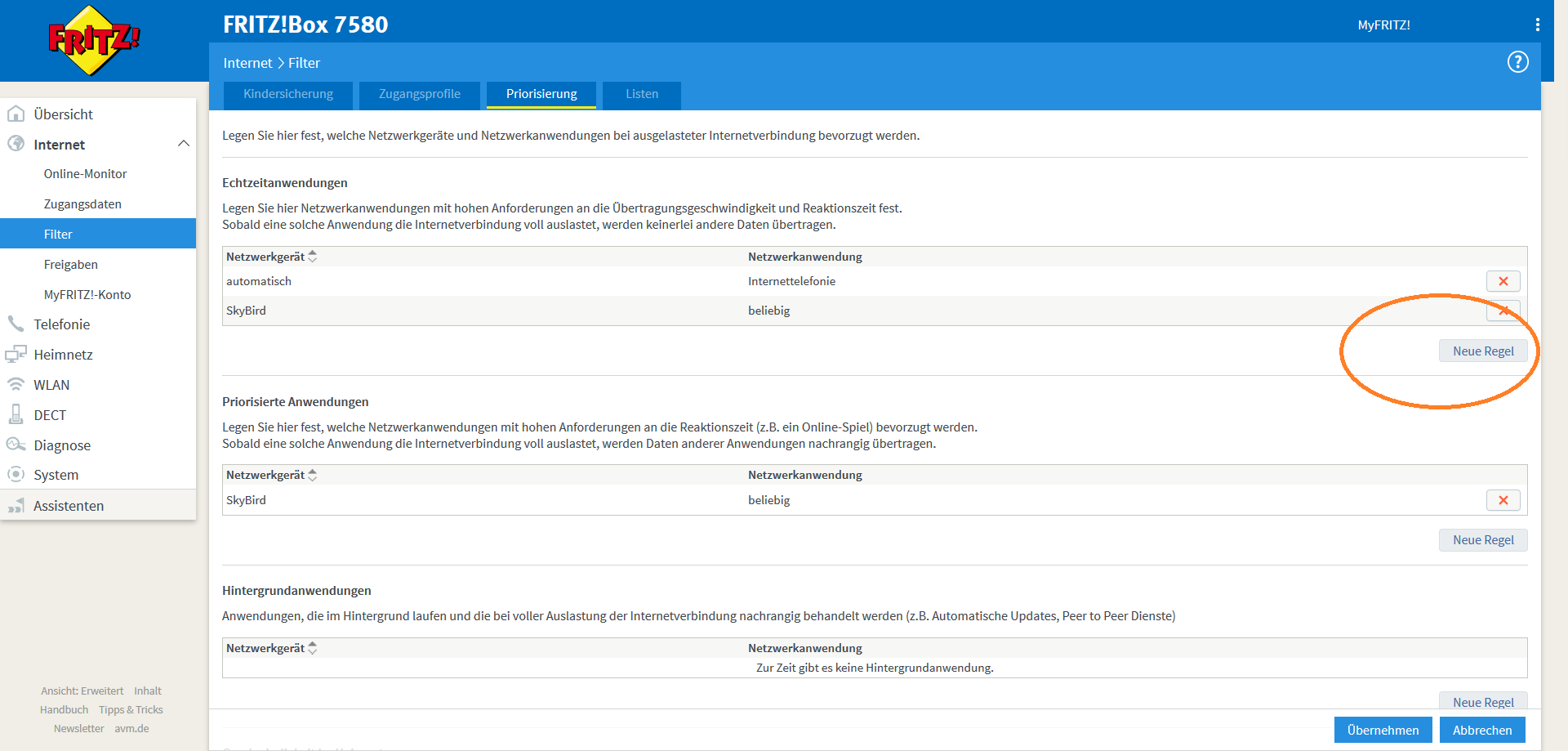Click the Telefonie phone handset icon
1568x751 pixels.
(x=16, y=324)
